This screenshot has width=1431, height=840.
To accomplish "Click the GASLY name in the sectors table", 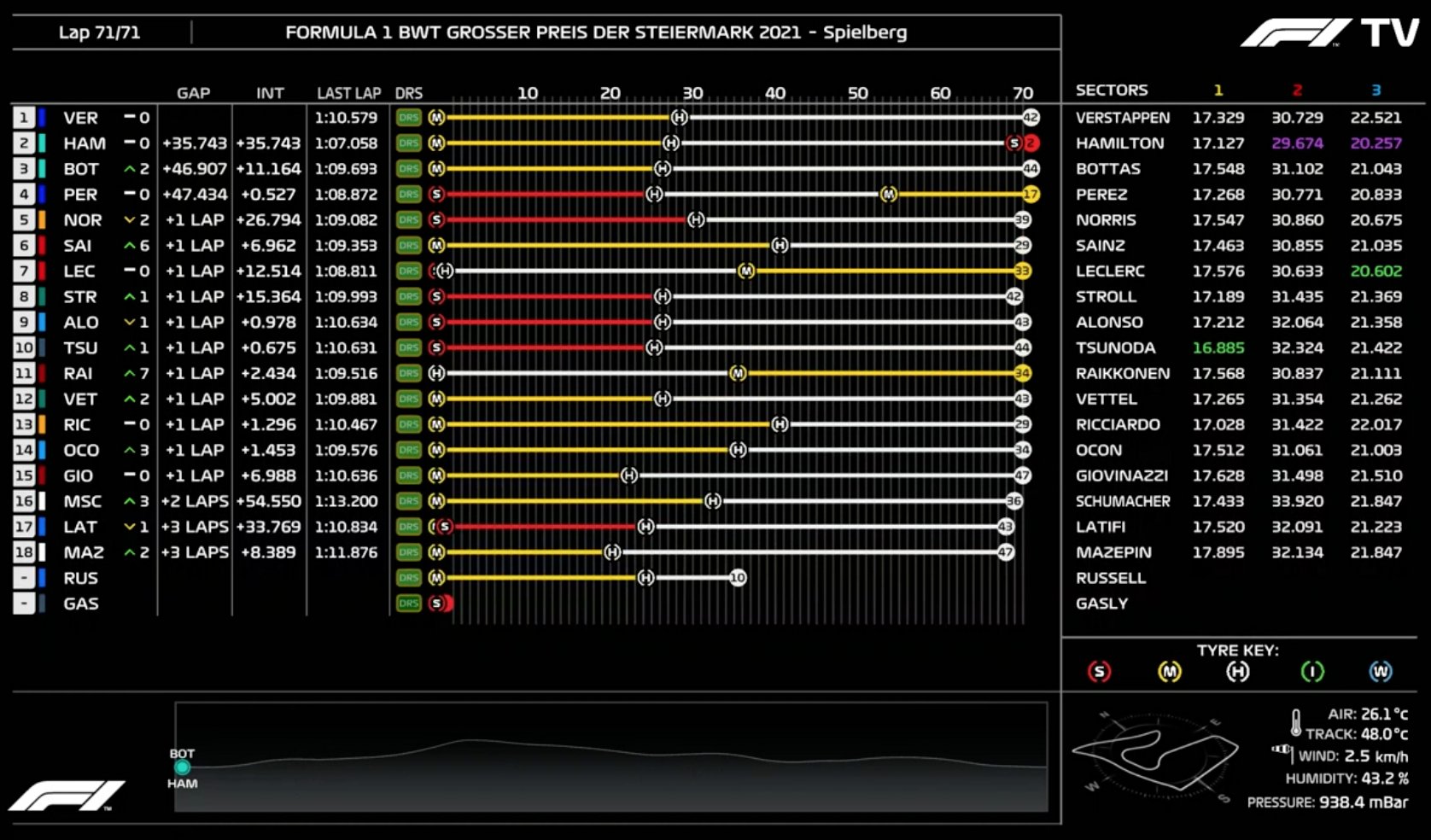I will (1101, 604).
